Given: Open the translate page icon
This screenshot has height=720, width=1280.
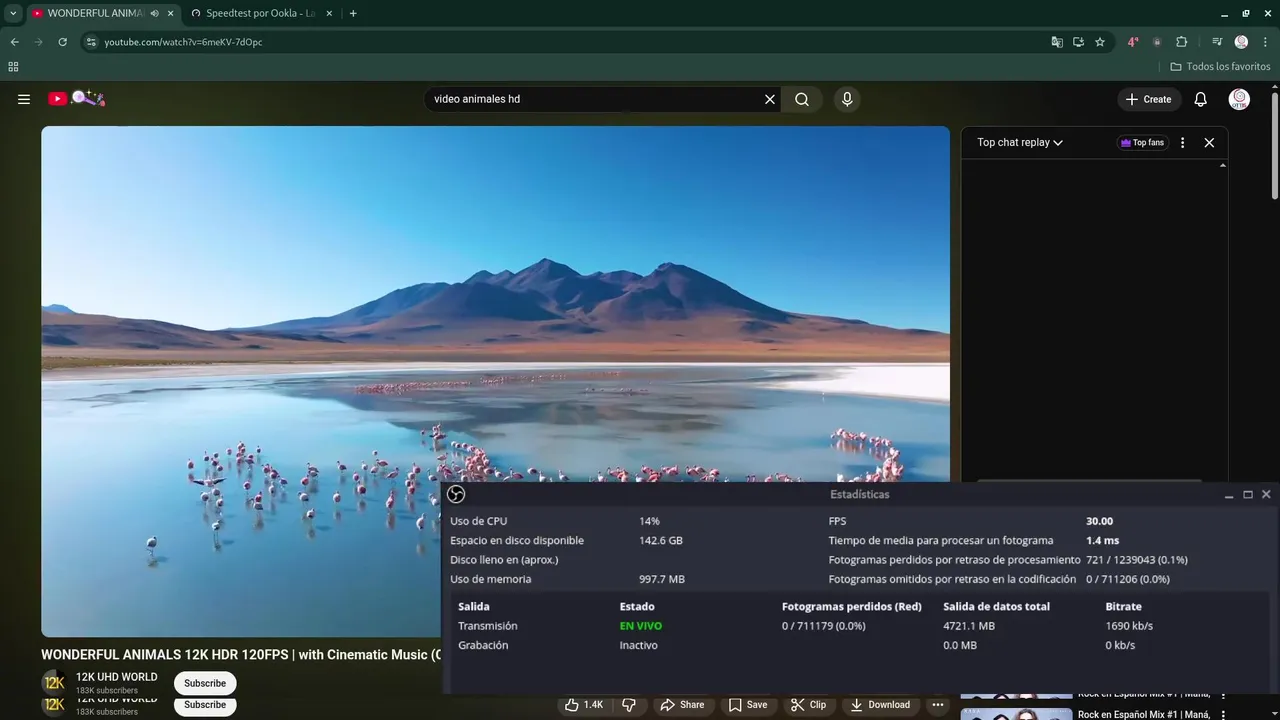Looking at the screenshot, I should coord(1057,42).
